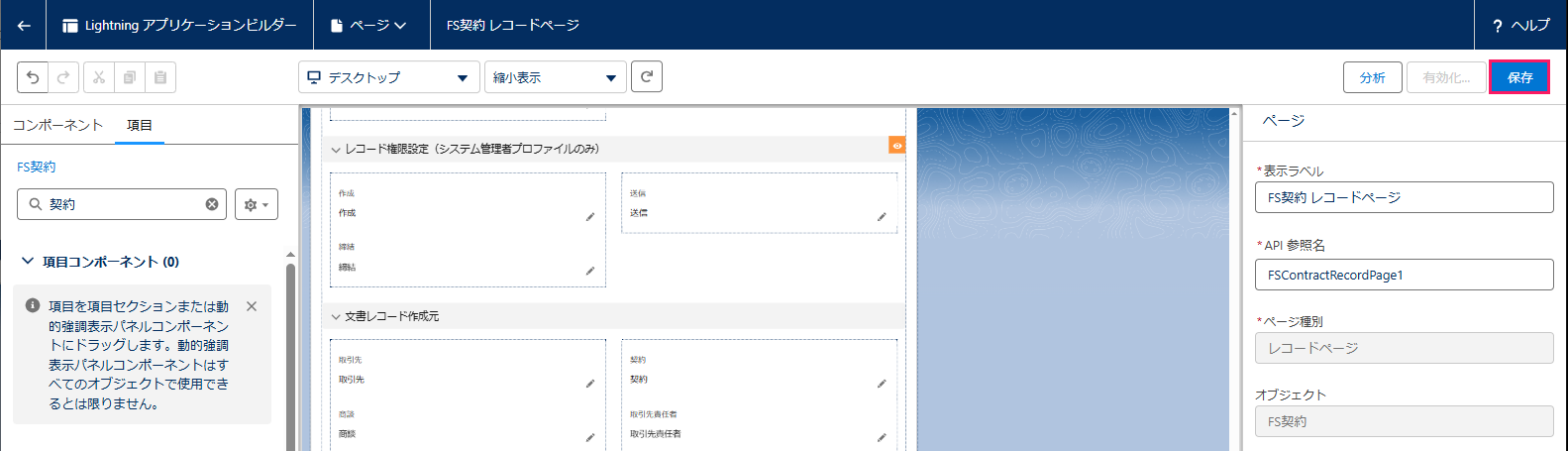Open the gear settings dropdown beside search
Image resolution: width=1568 pixels, height=451 pixels.
pyautogui.click(x=257, y=204)
